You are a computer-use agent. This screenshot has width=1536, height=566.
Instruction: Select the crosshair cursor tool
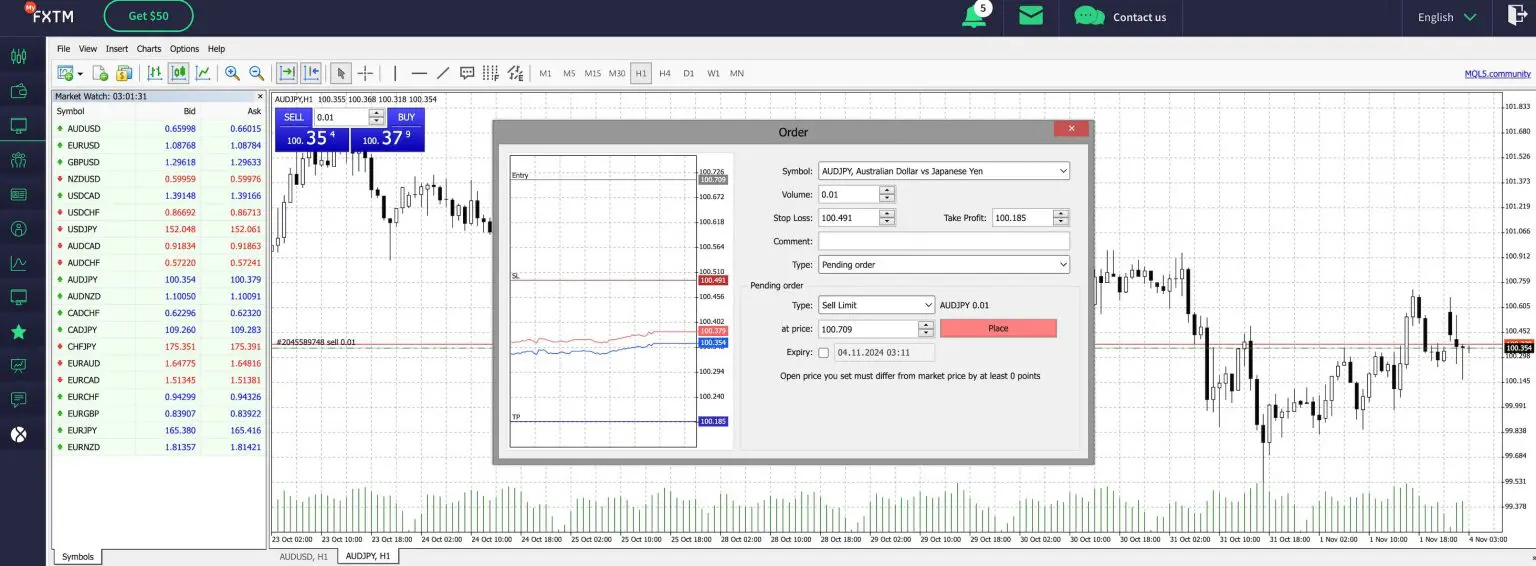click(366, 73)
